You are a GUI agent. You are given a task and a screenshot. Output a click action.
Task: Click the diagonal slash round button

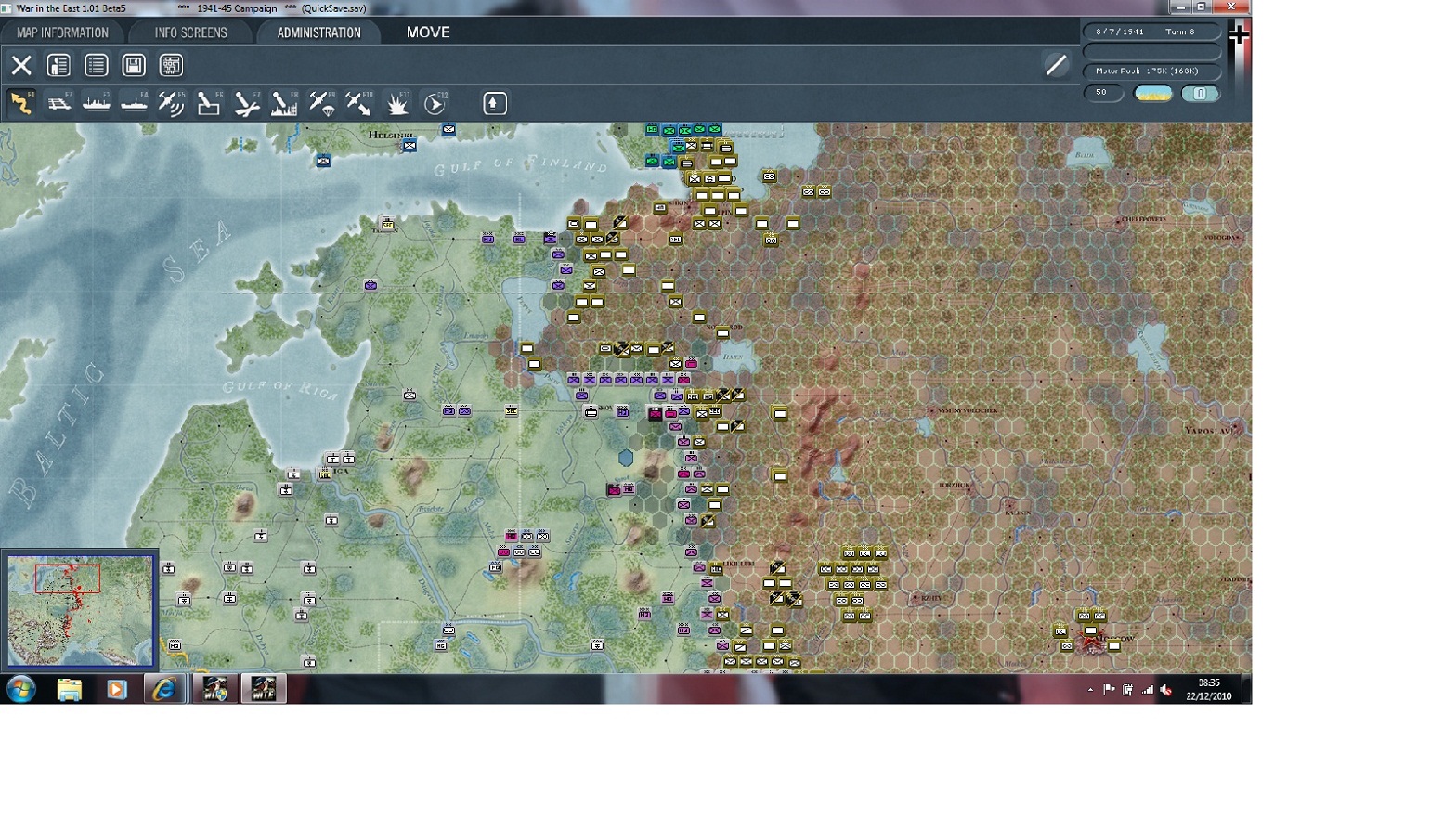1056,65
